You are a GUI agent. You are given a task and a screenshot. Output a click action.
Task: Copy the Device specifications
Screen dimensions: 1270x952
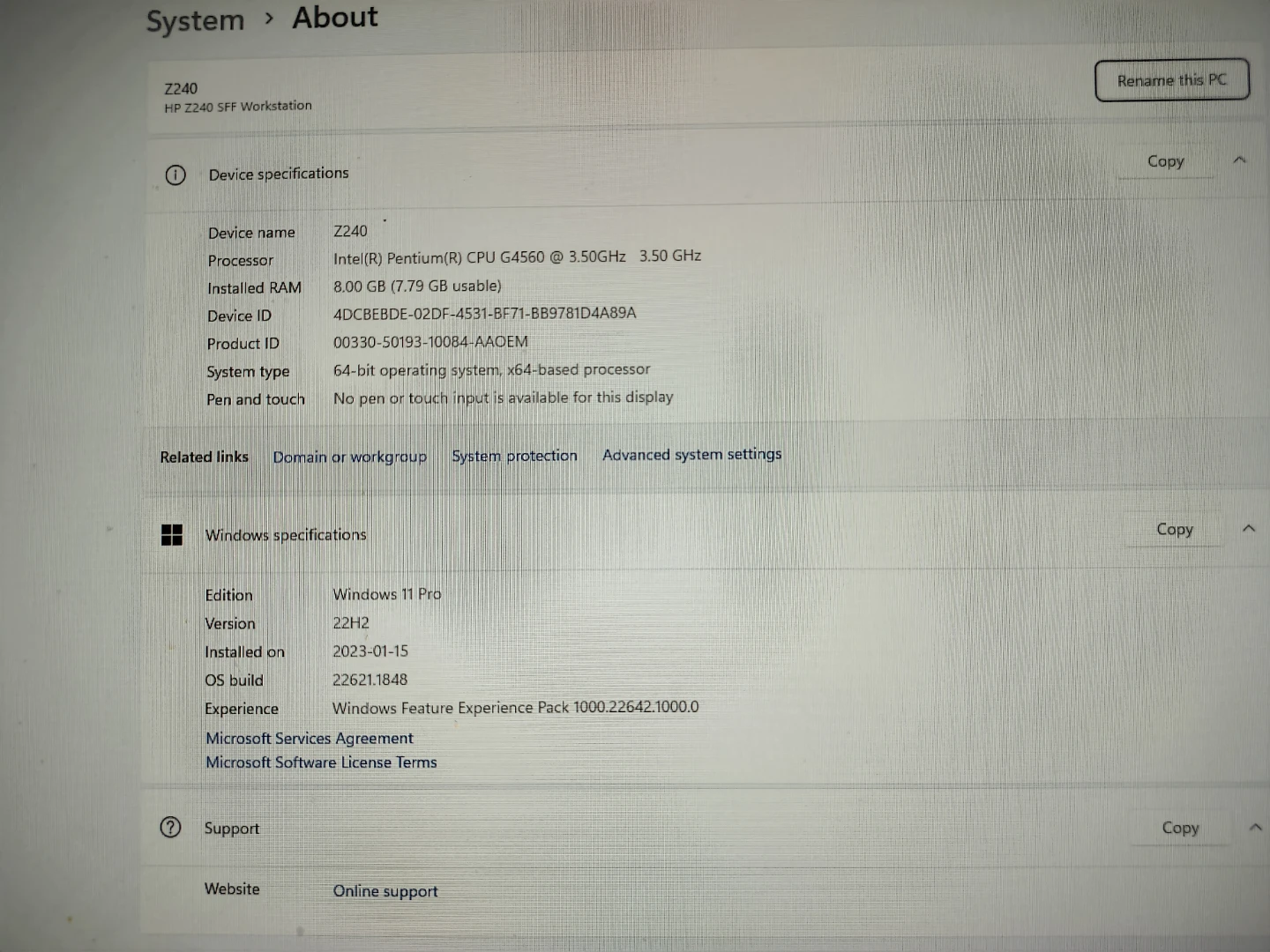point(1165,161)
